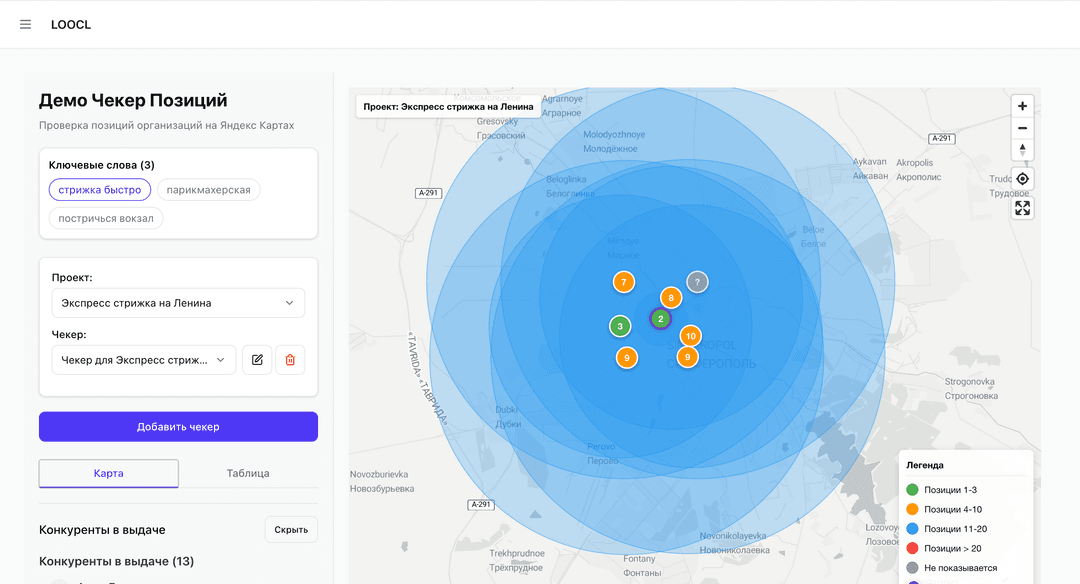Zoom in on the map
The image size is (1080, 584).
click(1022, 106)
